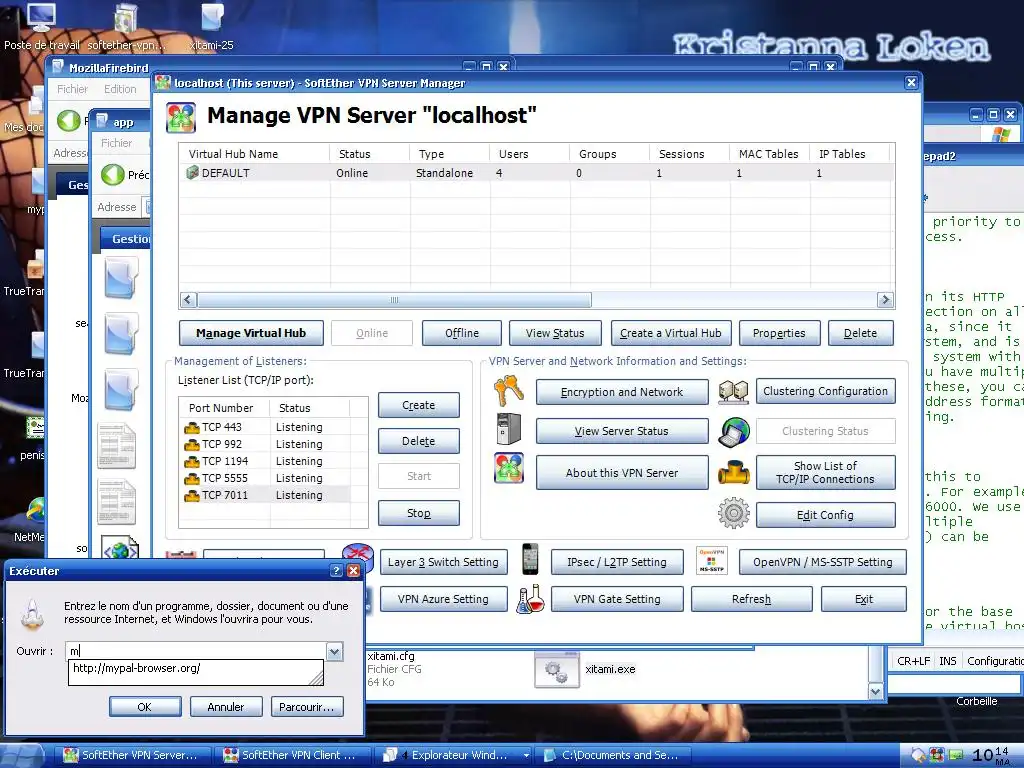Select xitami.exe in the Explorer window

point(585,669)
